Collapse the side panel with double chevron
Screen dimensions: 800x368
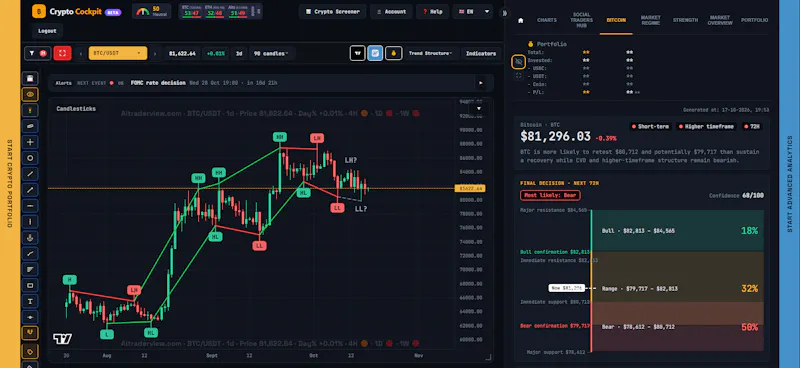[505, 13]
